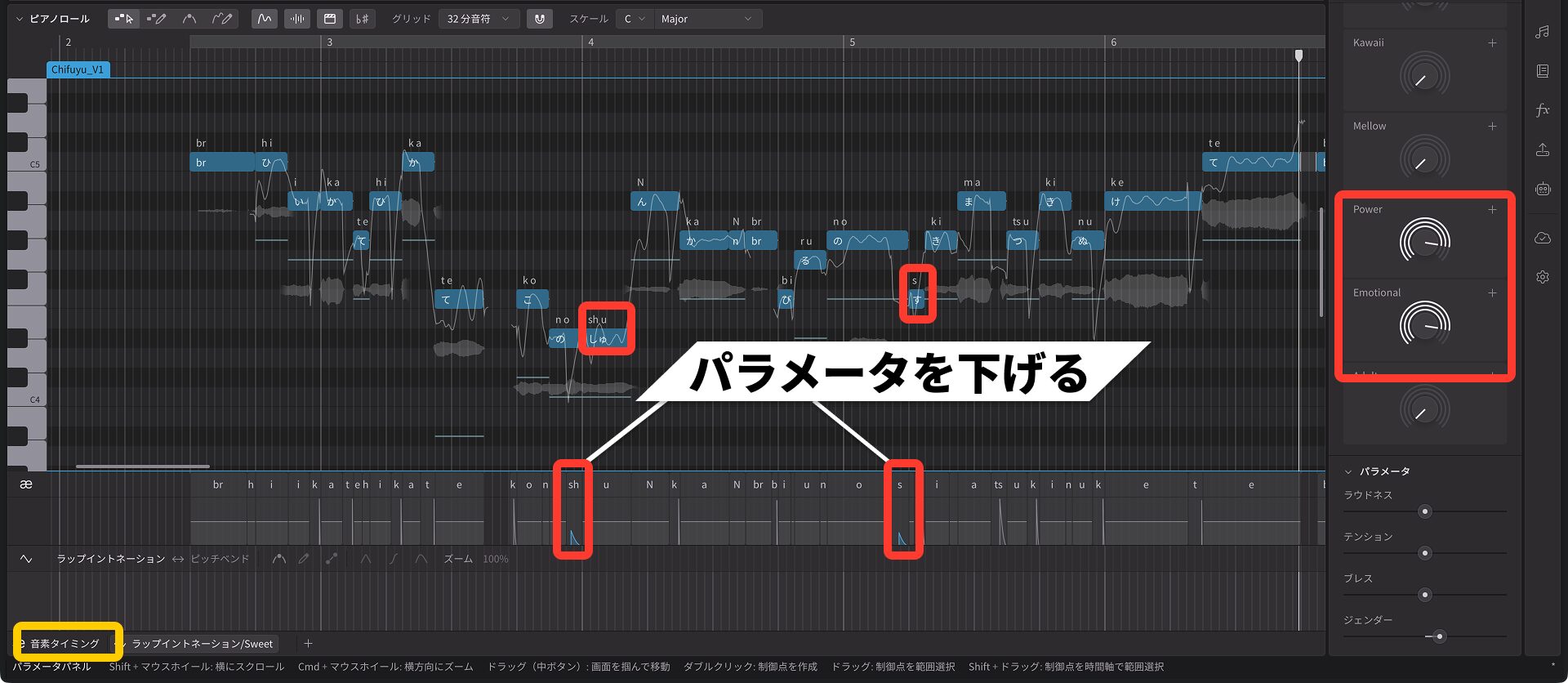Viewport: 1568px width, 683px height.
Task: Select the note pointer tool
Action: [124, 19]
